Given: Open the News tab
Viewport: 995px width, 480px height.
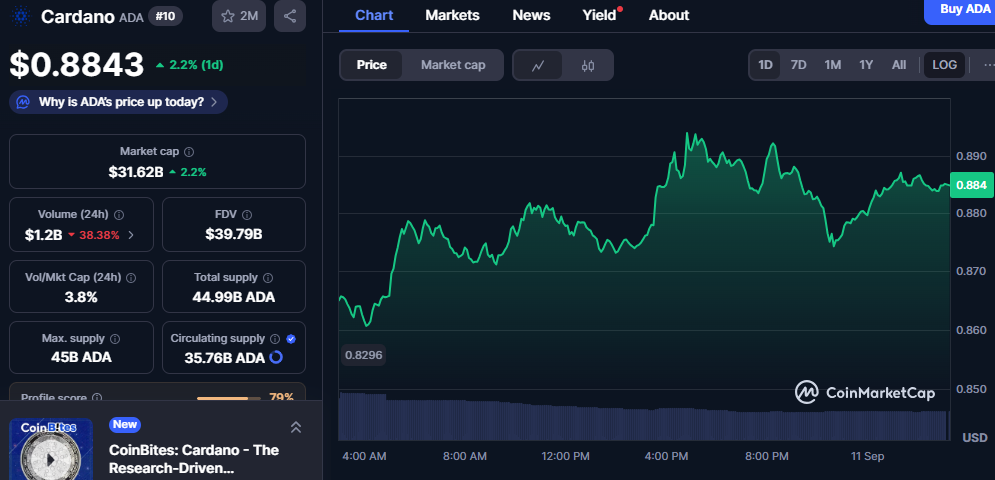Looking at the screenshot, I should coord(530,15).
